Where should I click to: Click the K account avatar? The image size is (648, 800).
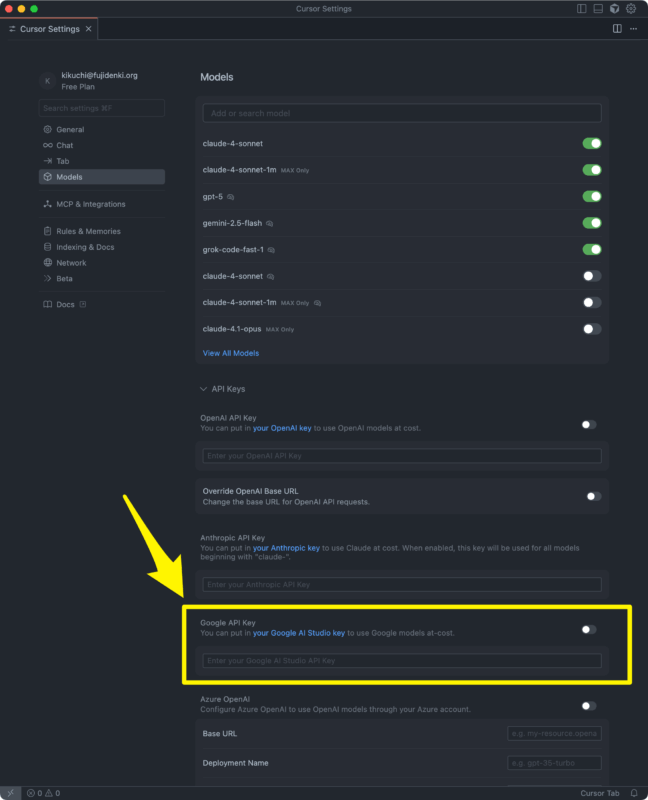click(x=47, y=81)
